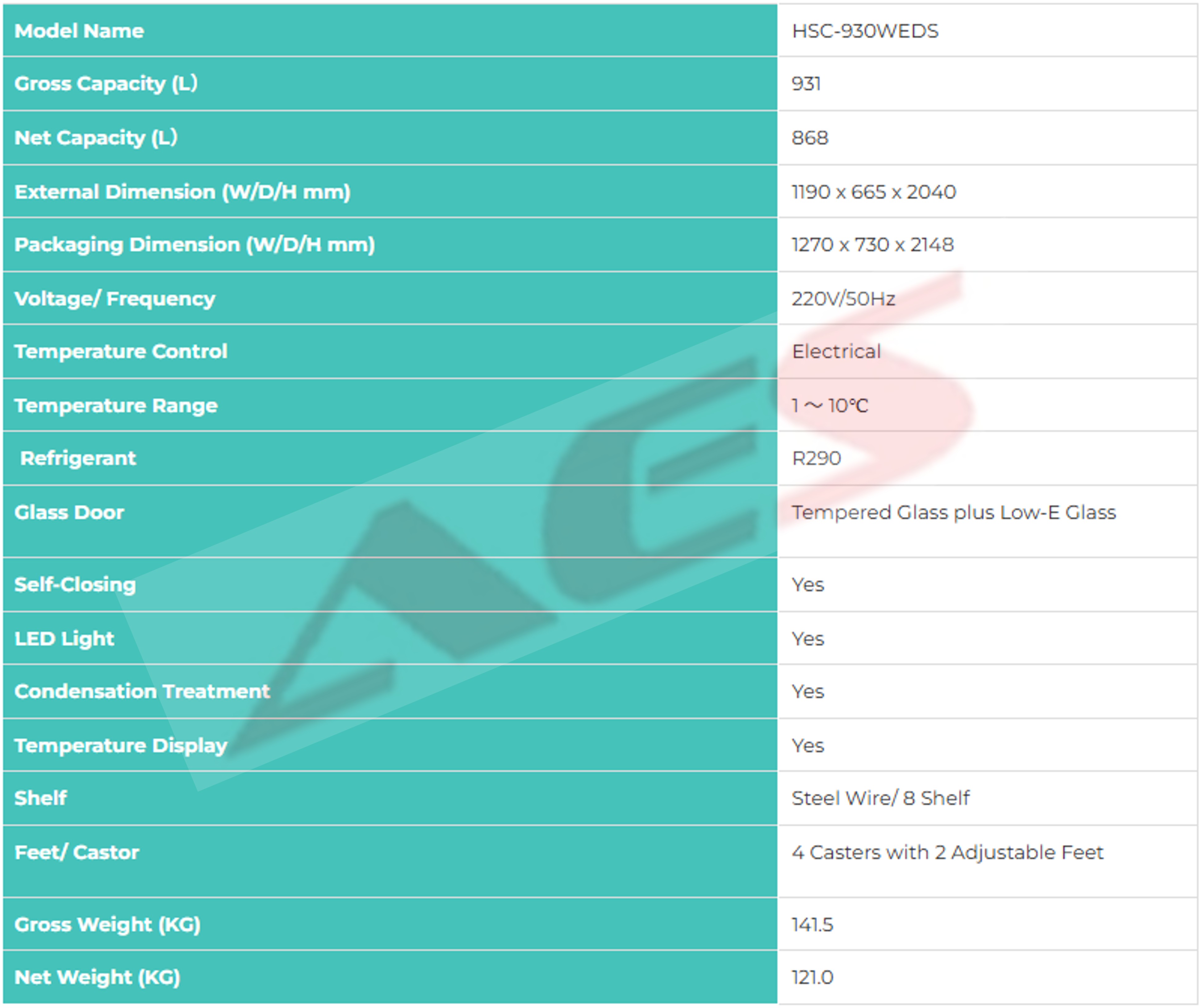Select the model value 'HSC-930WEDS'
Screen dimensions: 1203x1008
click(865, 31)
